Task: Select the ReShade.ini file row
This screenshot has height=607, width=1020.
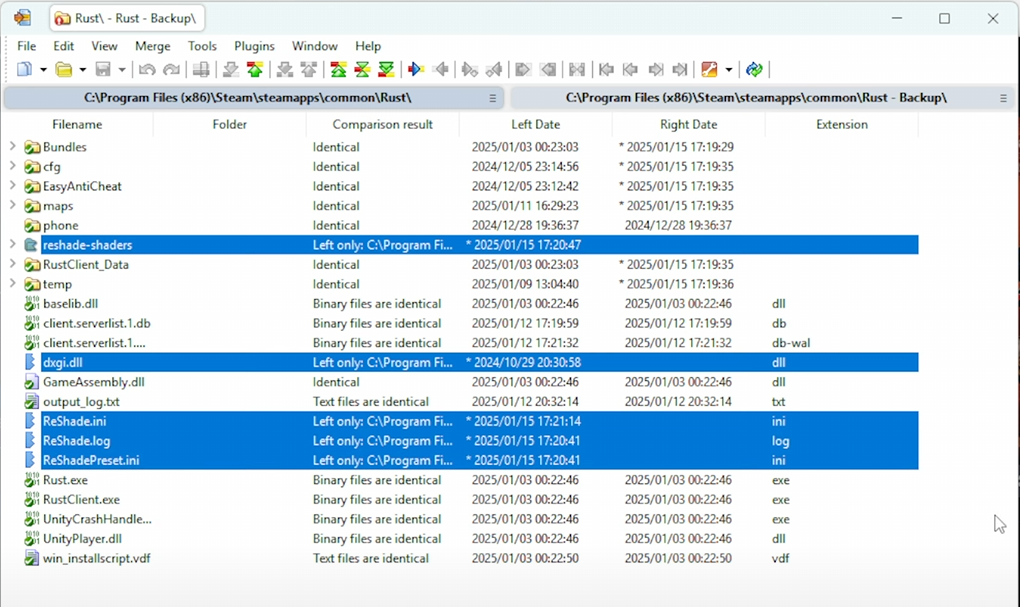Action: [479, 421]
